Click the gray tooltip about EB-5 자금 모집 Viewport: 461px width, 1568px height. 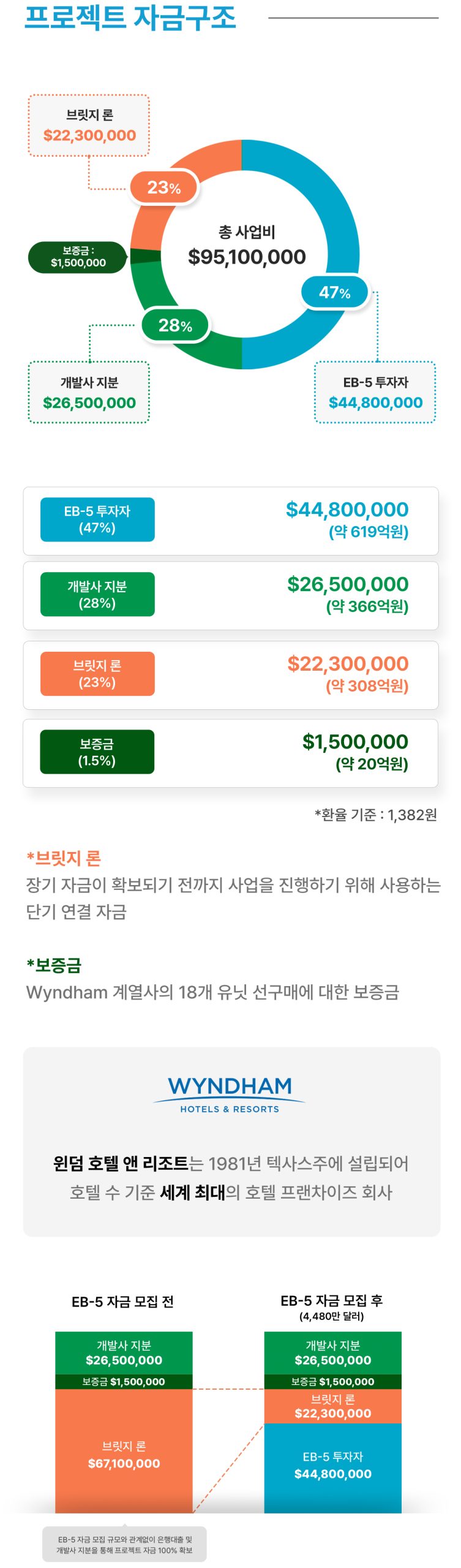tap(124, 1545)
